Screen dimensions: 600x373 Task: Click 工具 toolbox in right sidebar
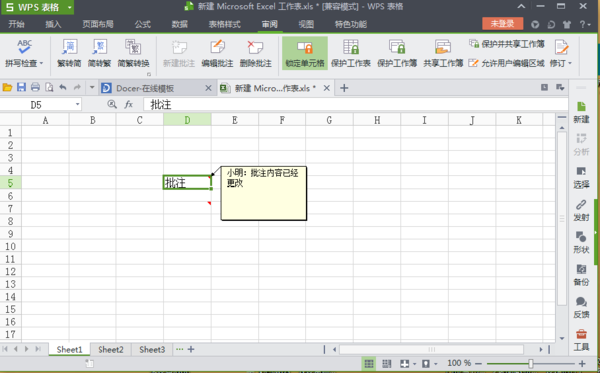581,340
